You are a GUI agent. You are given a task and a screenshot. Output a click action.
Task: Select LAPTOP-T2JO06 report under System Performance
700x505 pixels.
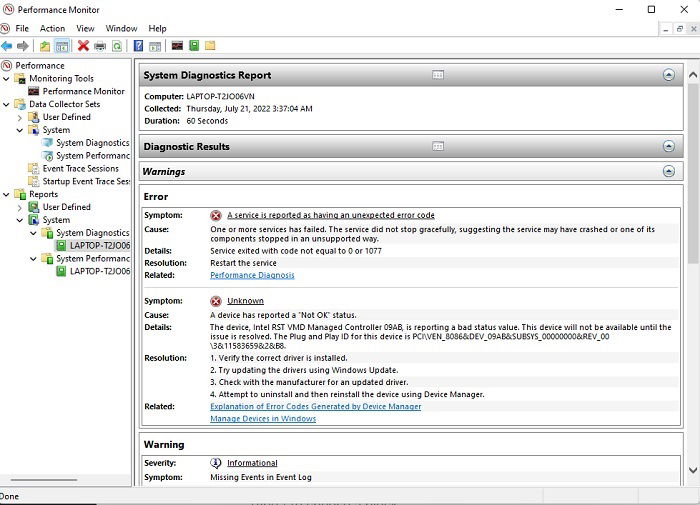[100, 271]
